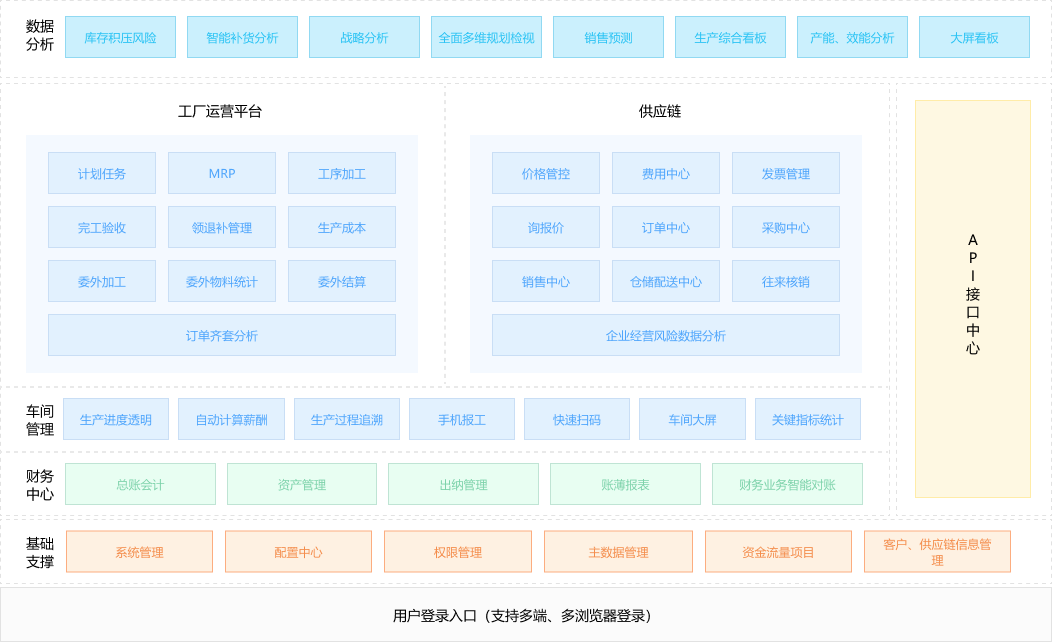Click the 大屏看板 box
This screenshot has width=1052, height=642.
[974, 37]
